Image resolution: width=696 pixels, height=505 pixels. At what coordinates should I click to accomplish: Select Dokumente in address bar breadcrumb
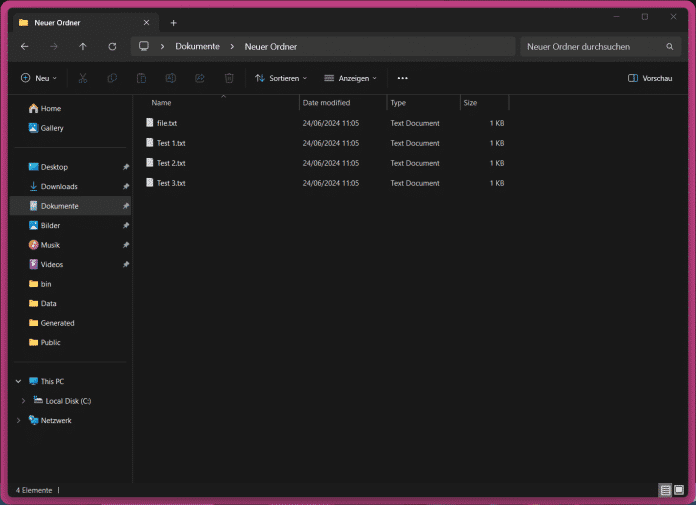click(x=197, y=46)
